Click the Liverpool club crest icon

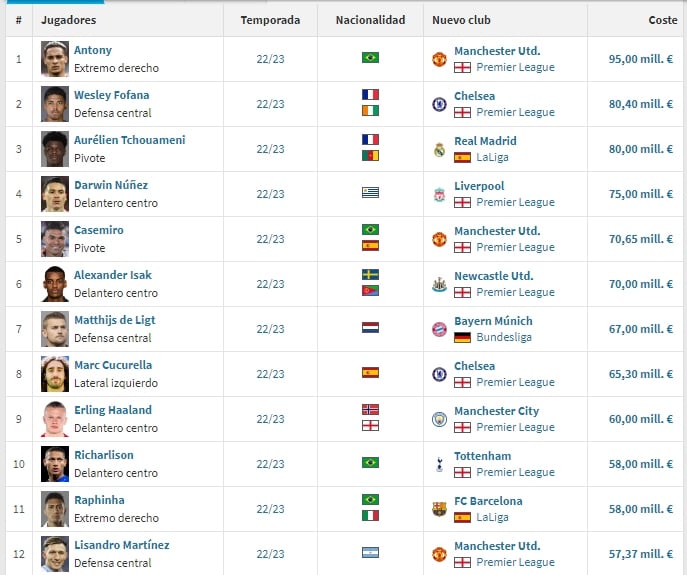439,195
